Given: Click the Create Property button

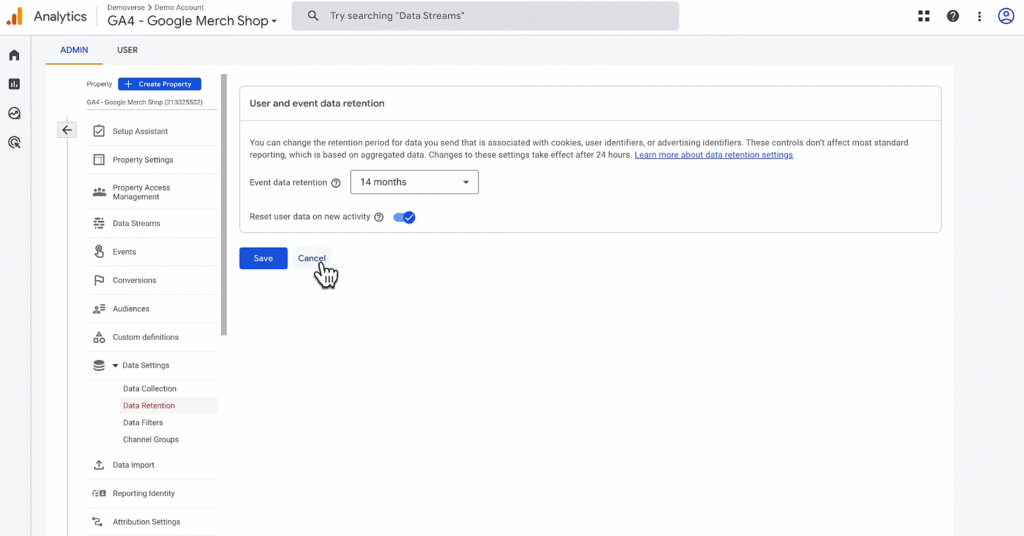Looking at the screenshot, I should click(159, 84).
